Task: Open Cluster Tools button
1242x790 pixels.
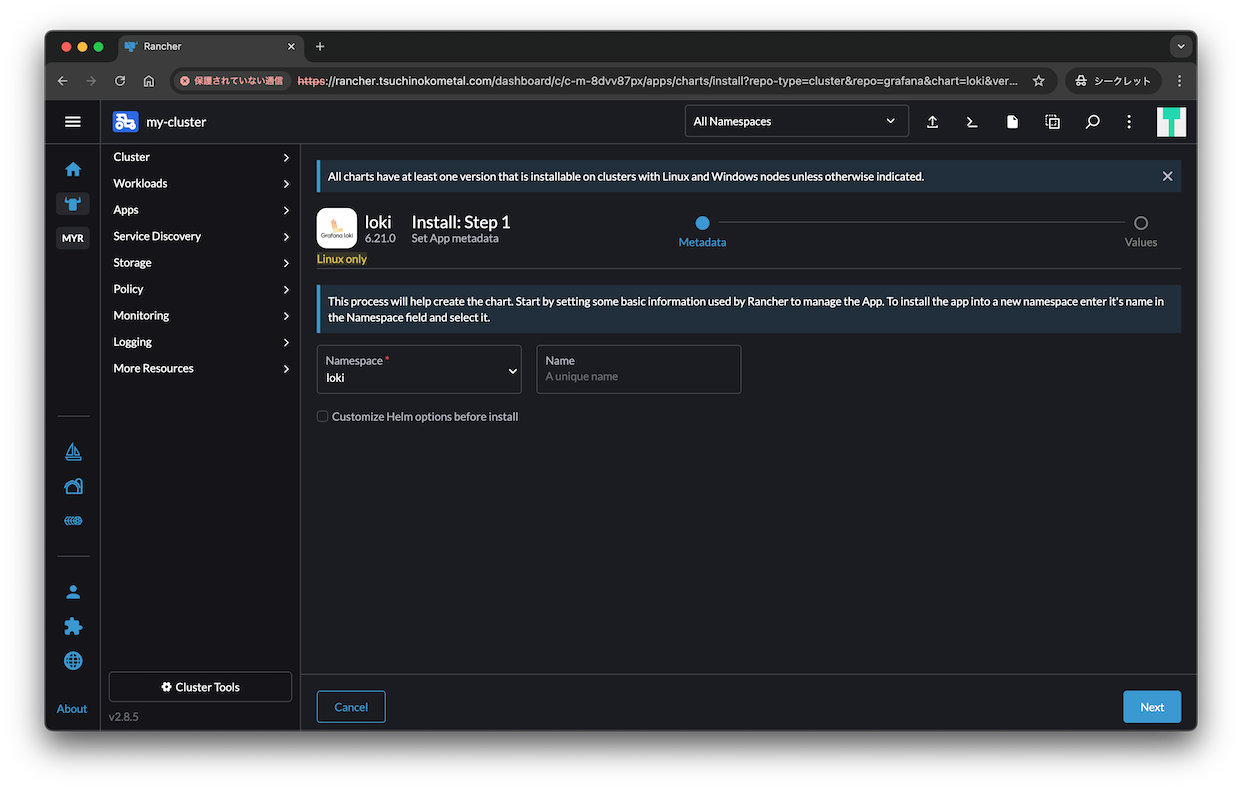Action: tap(200, 687)
